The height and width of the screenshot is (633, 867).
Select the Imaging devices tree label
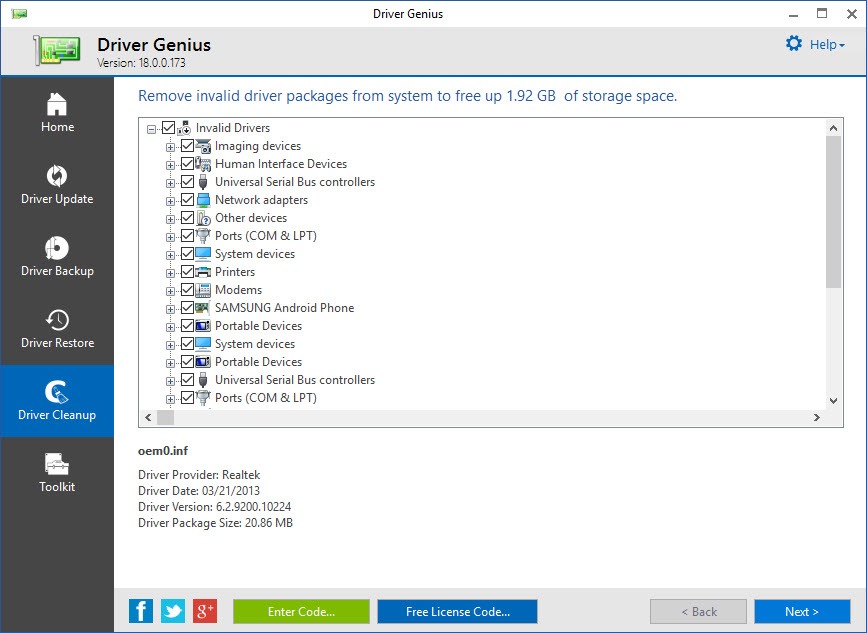[x=258, y=146]
